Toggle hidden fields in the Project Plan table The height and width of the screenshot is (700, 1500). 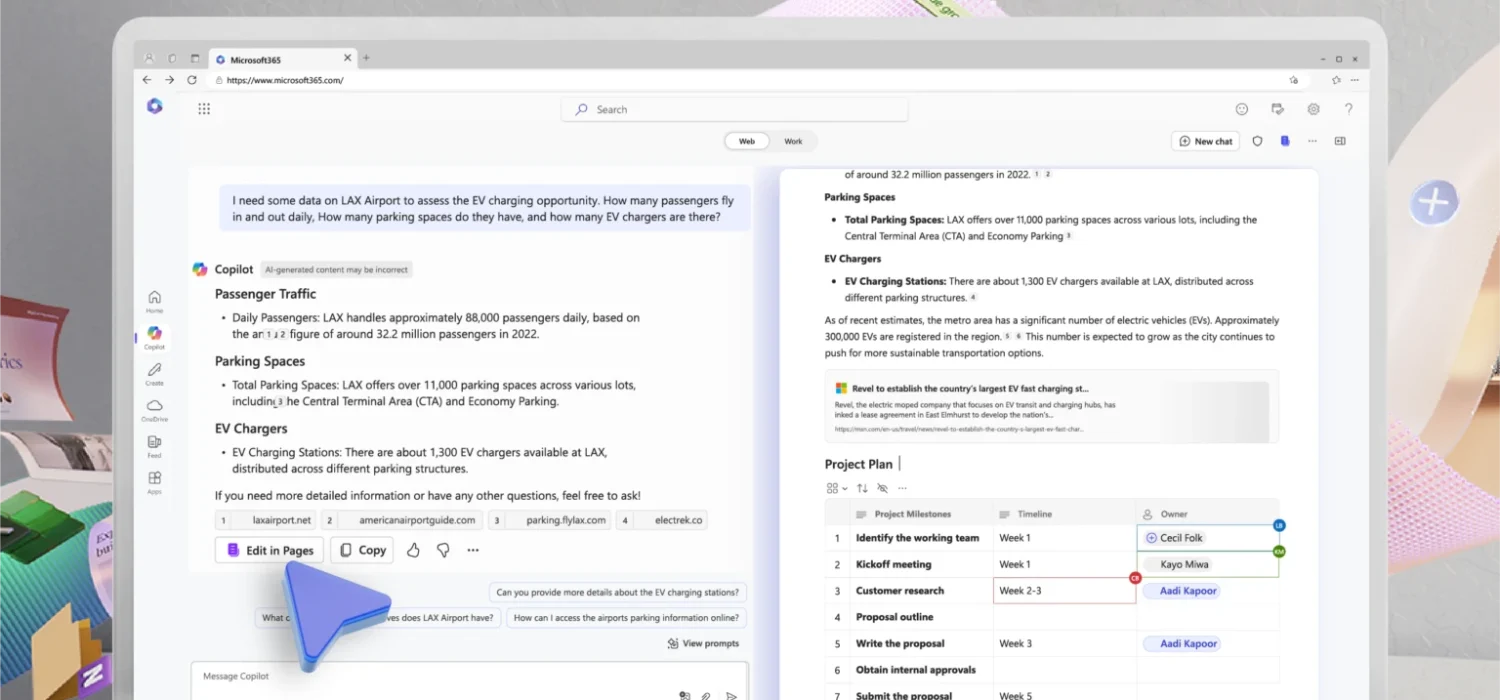(x=882, y=488)
